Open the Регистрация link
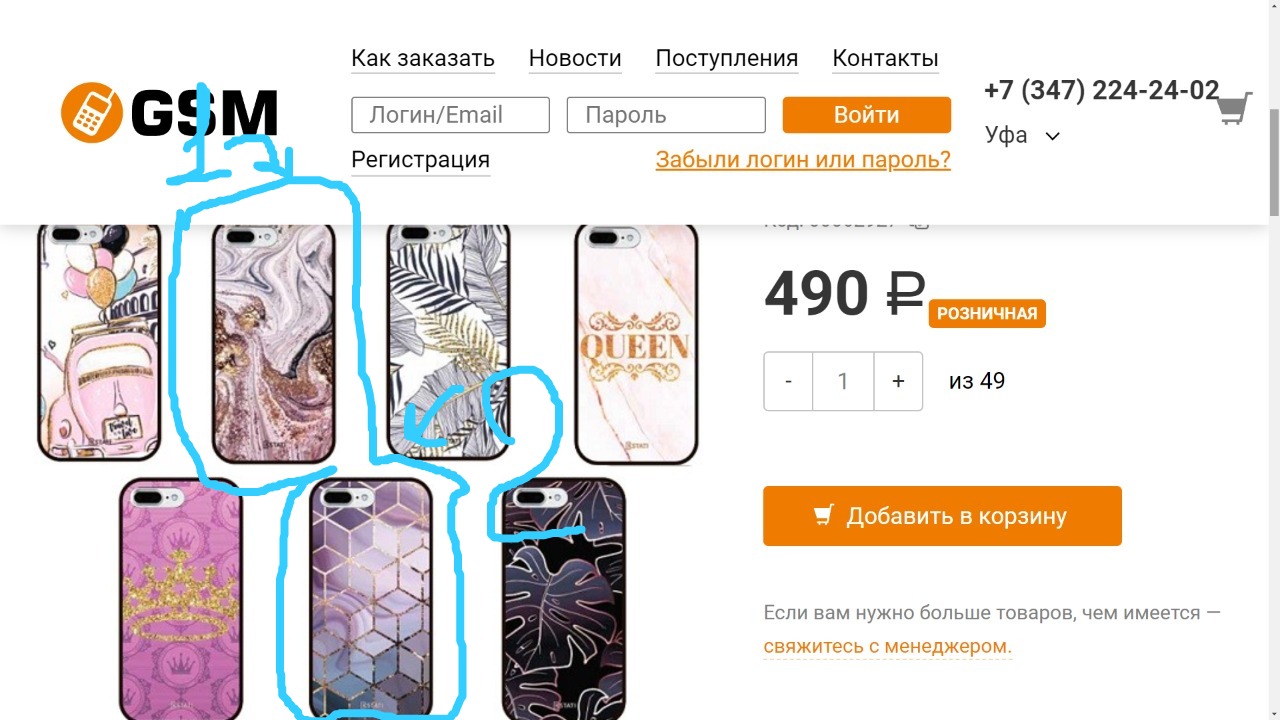Image resolution: width=1280 pixels, height=720 pixels. click(x=420, y=159)
